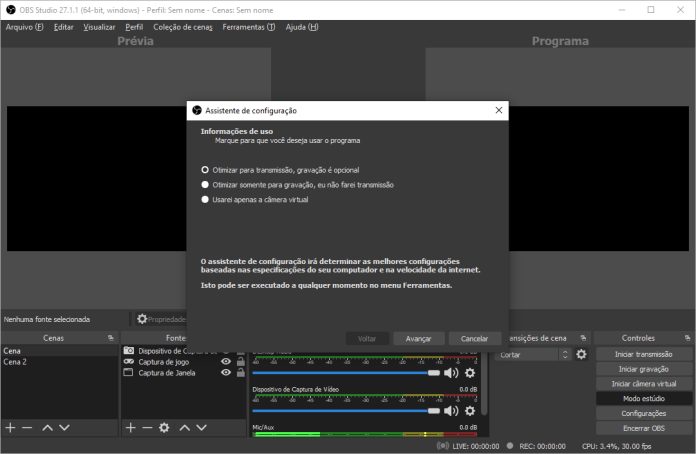The width and height of the screenshot is (696, 454).
Task: Click the Mic/Aux audio level meter
Action: (x=364, y=434)
